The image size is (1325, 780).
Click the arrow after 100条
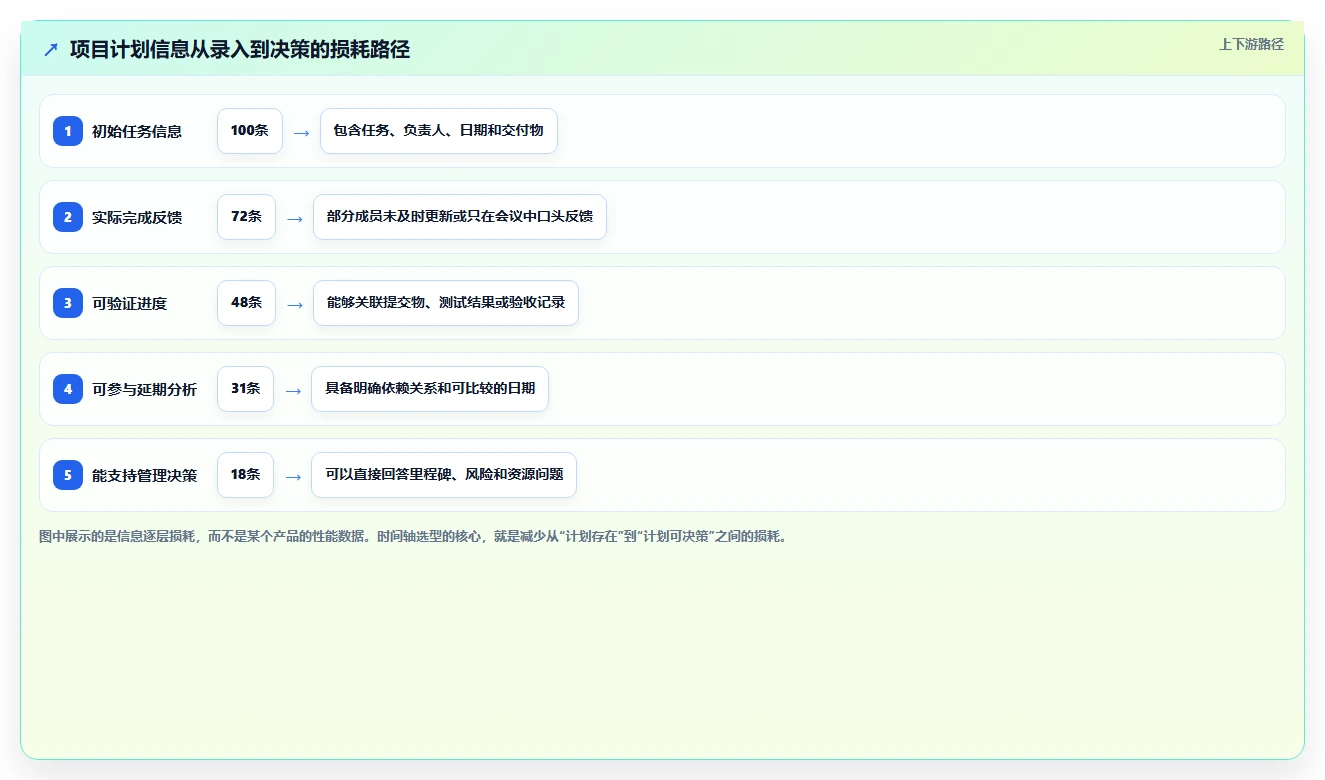coord(301,132)
